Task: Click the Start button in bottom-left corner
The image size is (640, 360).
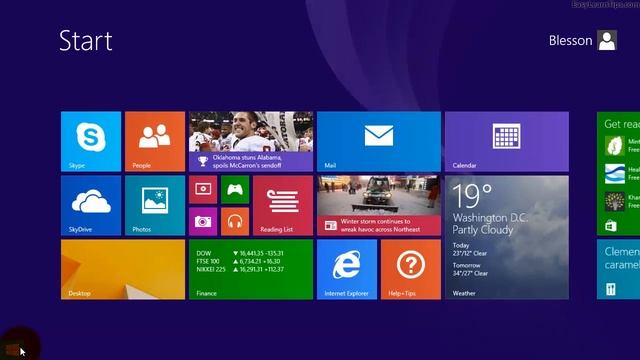Action: pyautogui.click(x=13, y=350)
